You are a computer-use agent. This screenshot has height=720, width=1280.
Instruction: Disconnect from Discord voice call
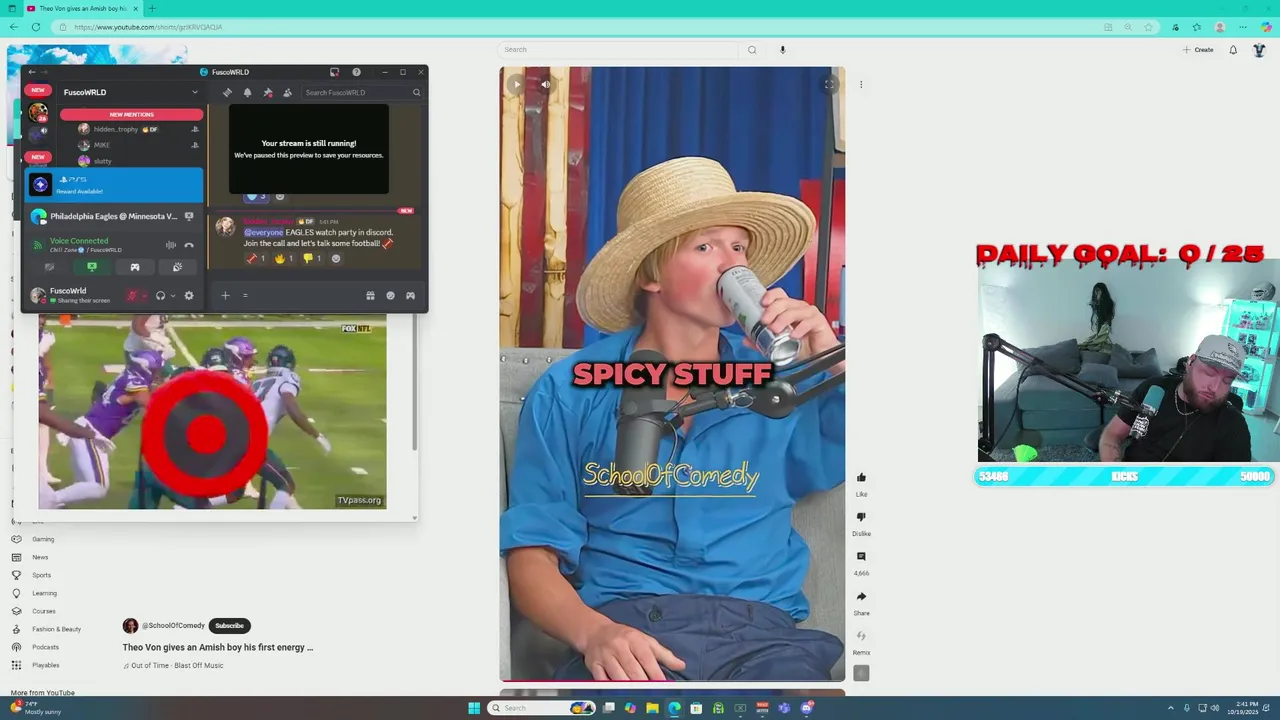coord(189,245)
